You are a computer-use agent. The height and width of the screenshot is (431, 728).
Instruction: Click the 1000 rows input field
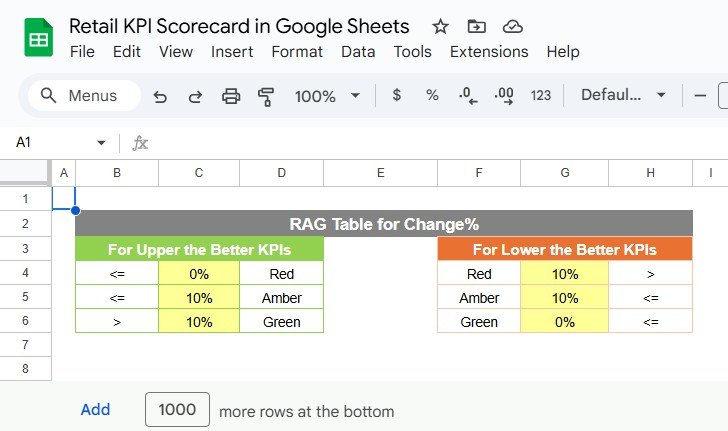(x=177, y=410)
